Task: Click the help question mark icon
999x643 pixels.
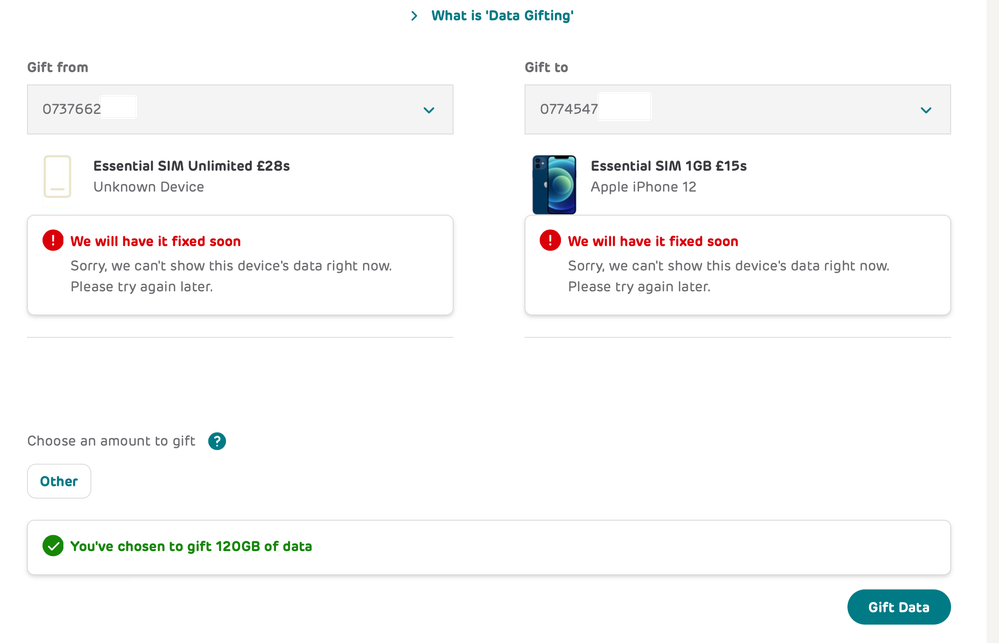Action: (x=217, y=441)
